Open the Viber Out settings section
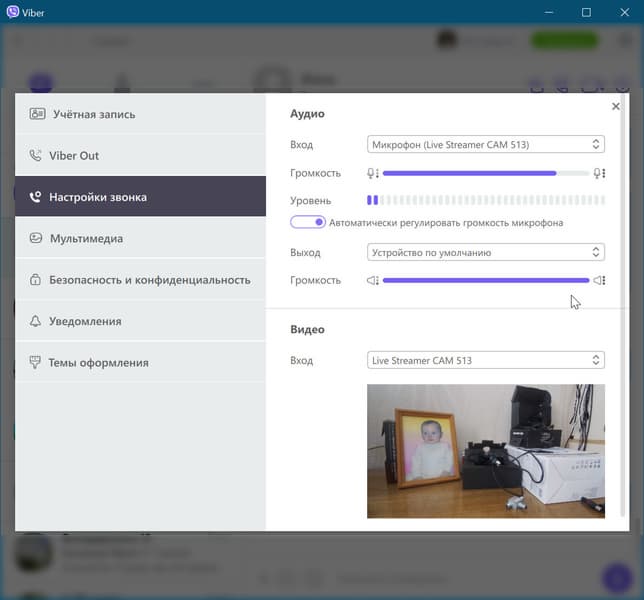Image resolution: width=644 pixels, height=600 pixels. click(140, 156)
